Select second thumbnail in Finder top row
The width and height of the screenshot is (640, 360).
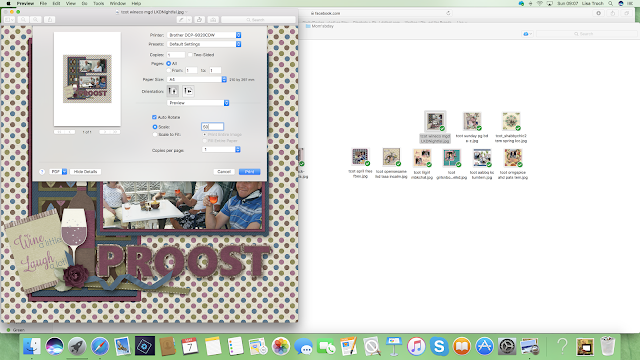click(472, 121)
